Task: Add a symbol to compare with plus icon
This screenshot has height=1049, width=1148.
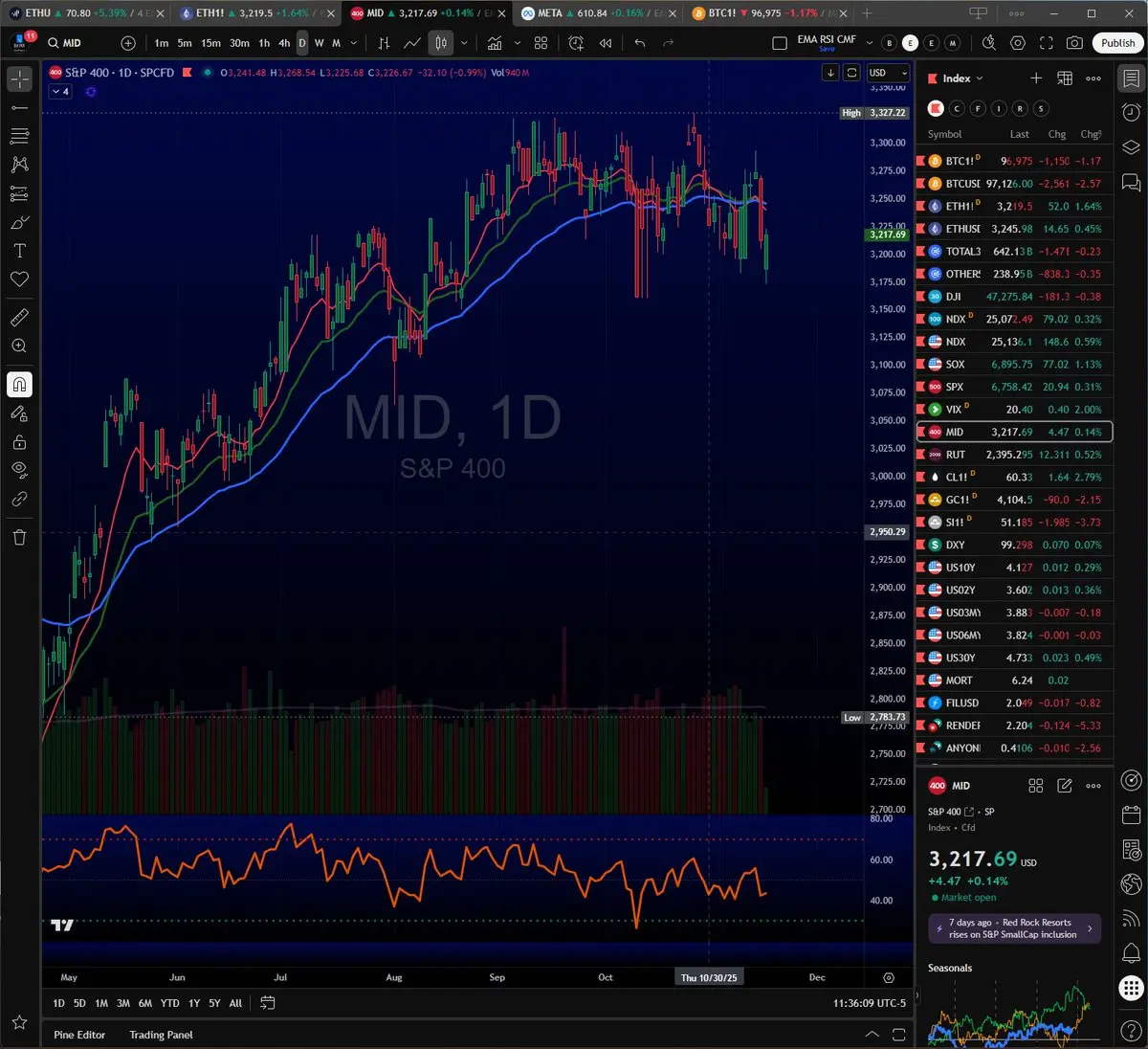Action: tap(128, 43)
